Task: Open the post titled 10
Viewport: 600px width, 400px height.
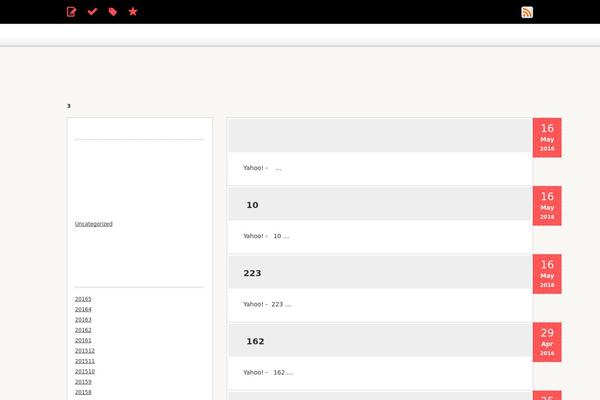Action: pos(252,205)
